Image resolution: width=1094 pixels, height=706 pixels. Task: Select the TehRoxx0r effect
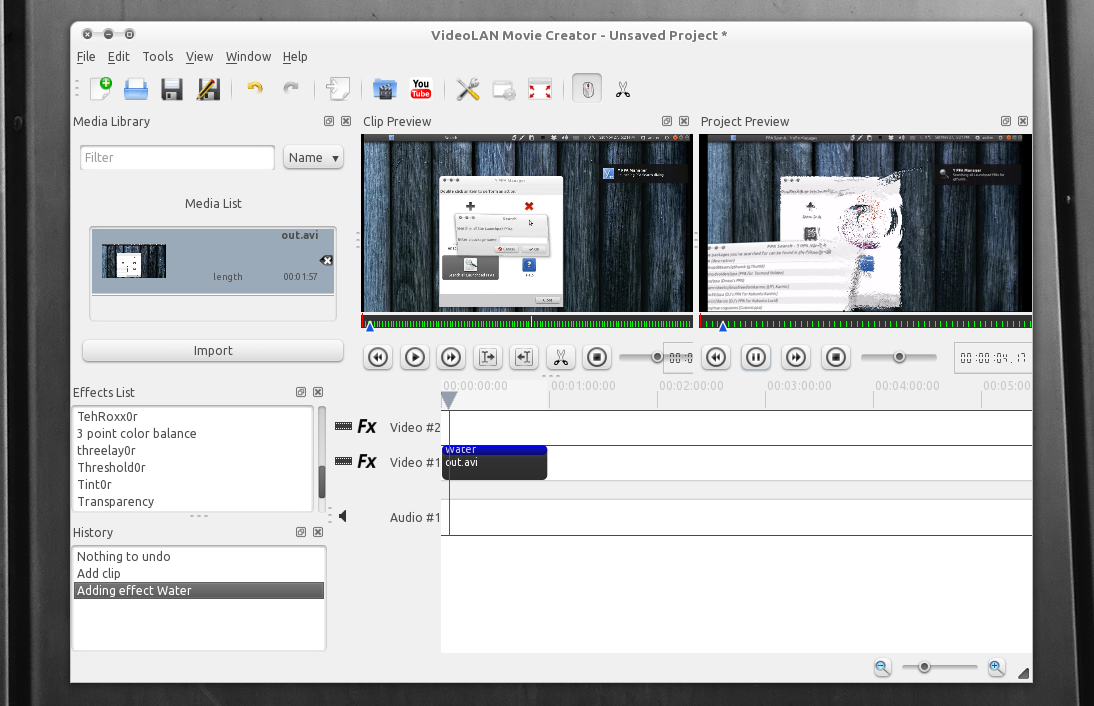pyautogui.click(x=107, y=416)
